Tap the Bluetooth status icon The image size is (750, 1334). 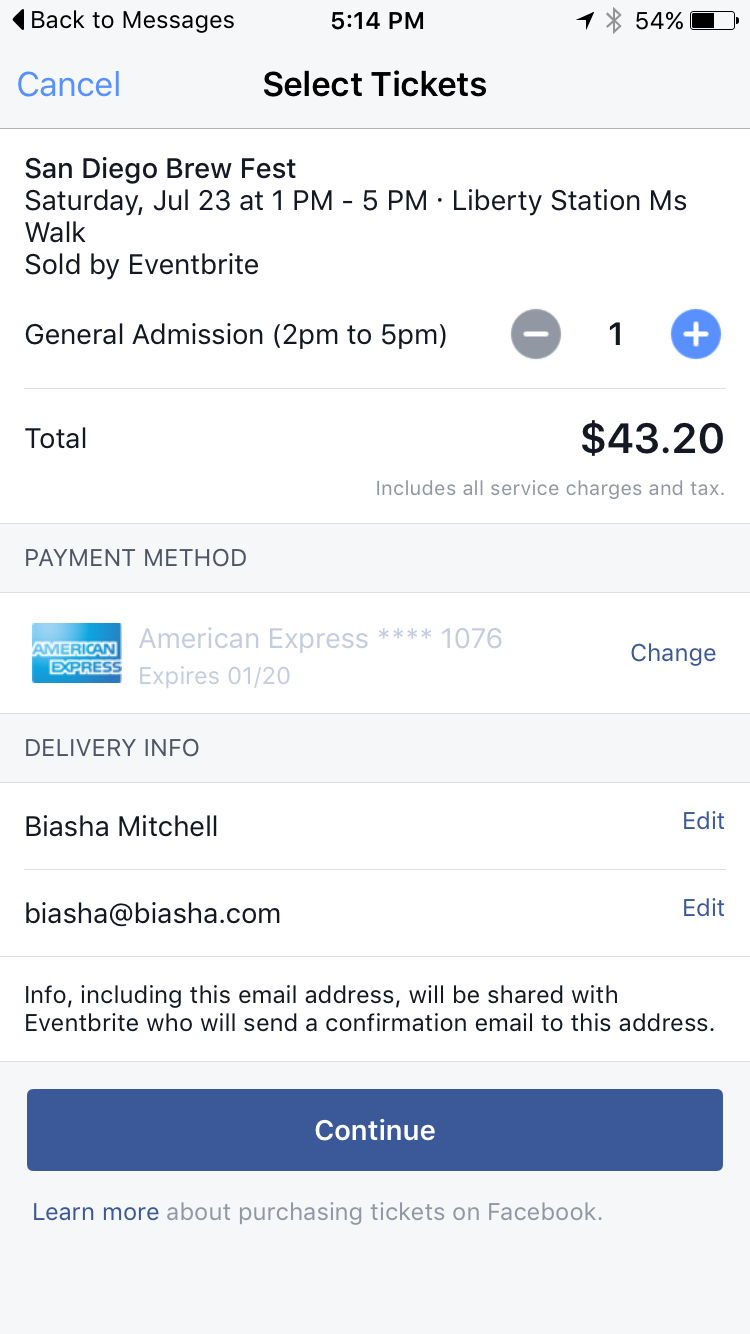pyautogui.click(x=614, y=20)
